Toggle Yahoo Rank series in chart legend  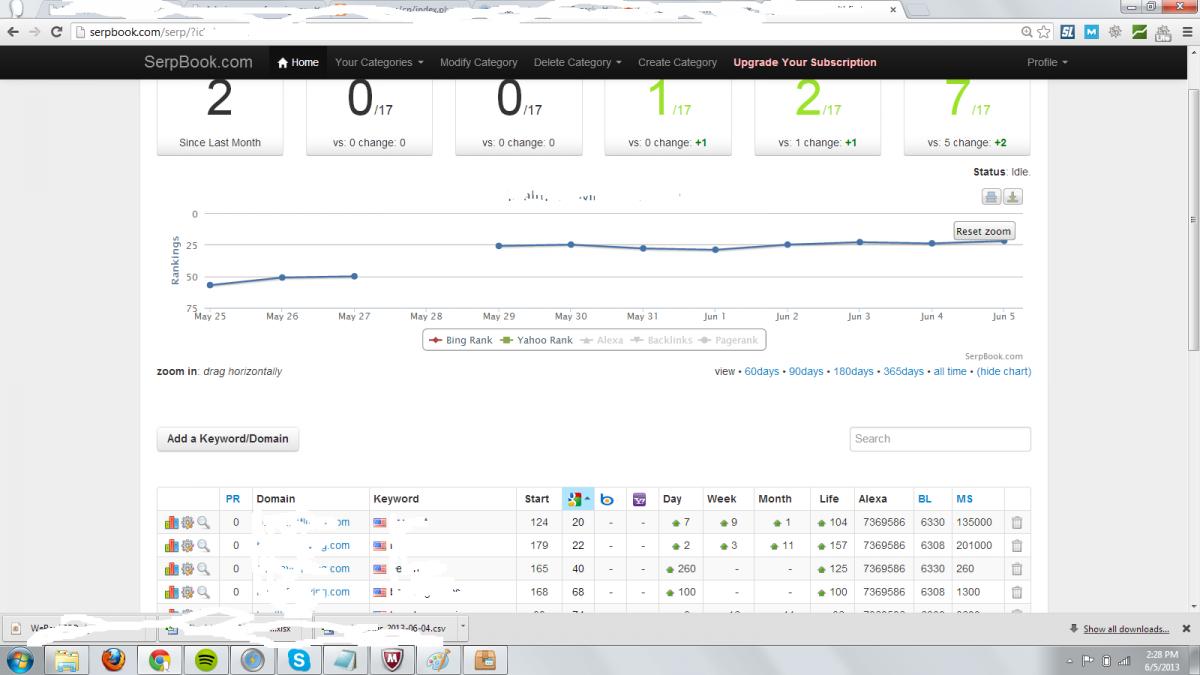(536, 340)
